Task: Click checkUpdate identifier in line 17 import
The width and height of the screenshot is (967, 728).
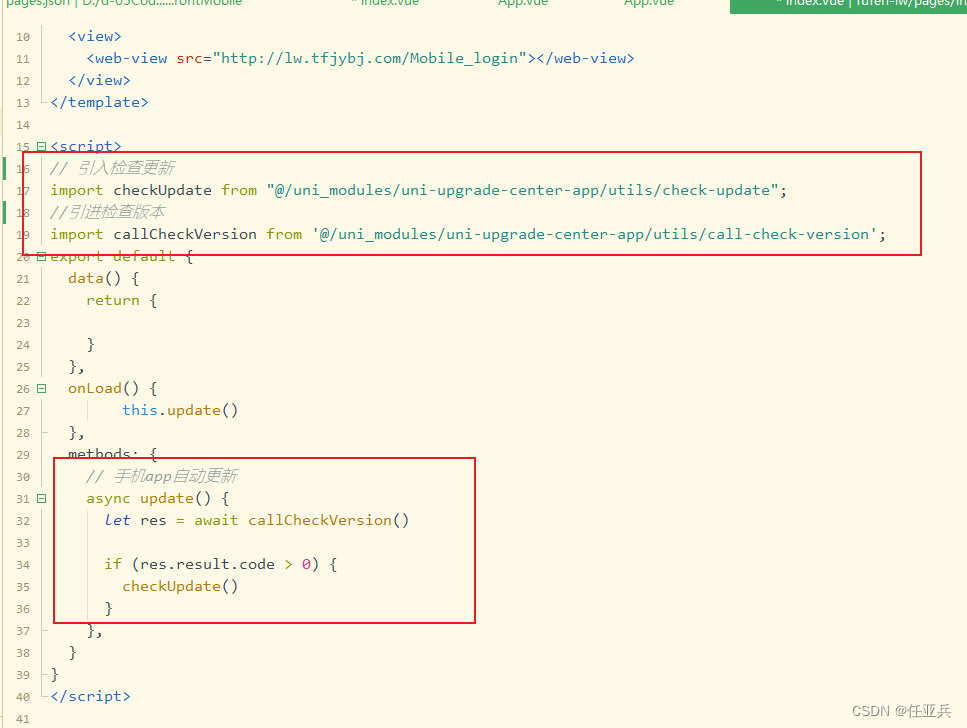Action: [162, 190]
